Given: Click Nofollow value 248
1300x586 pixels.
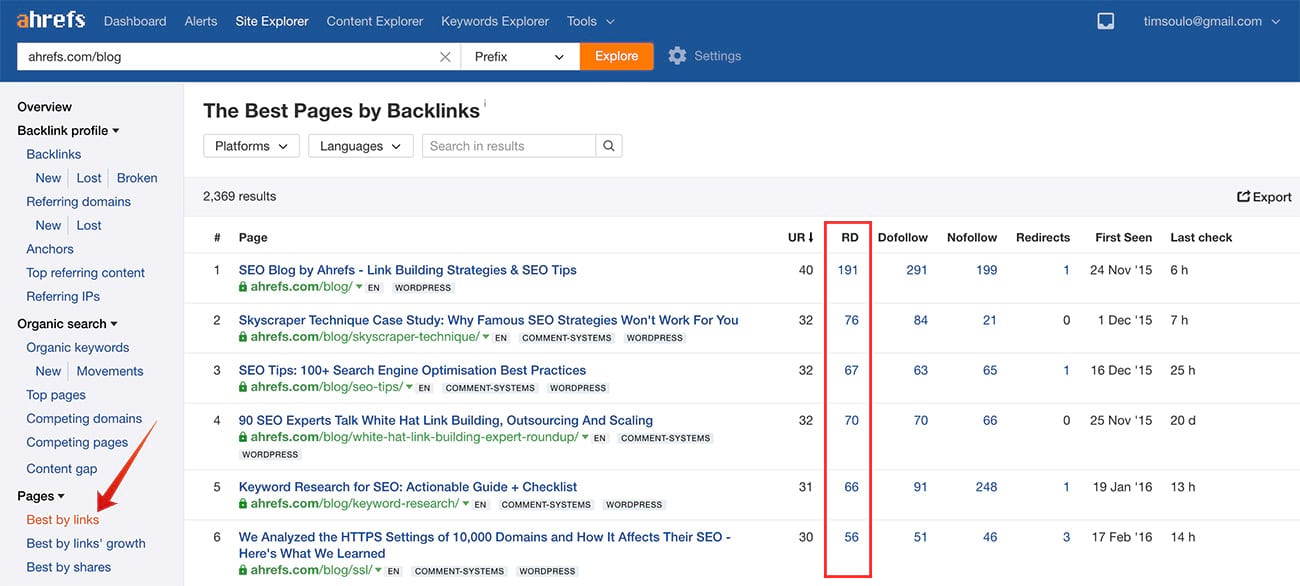Looking at the screenshot, I should click(986, 487).
